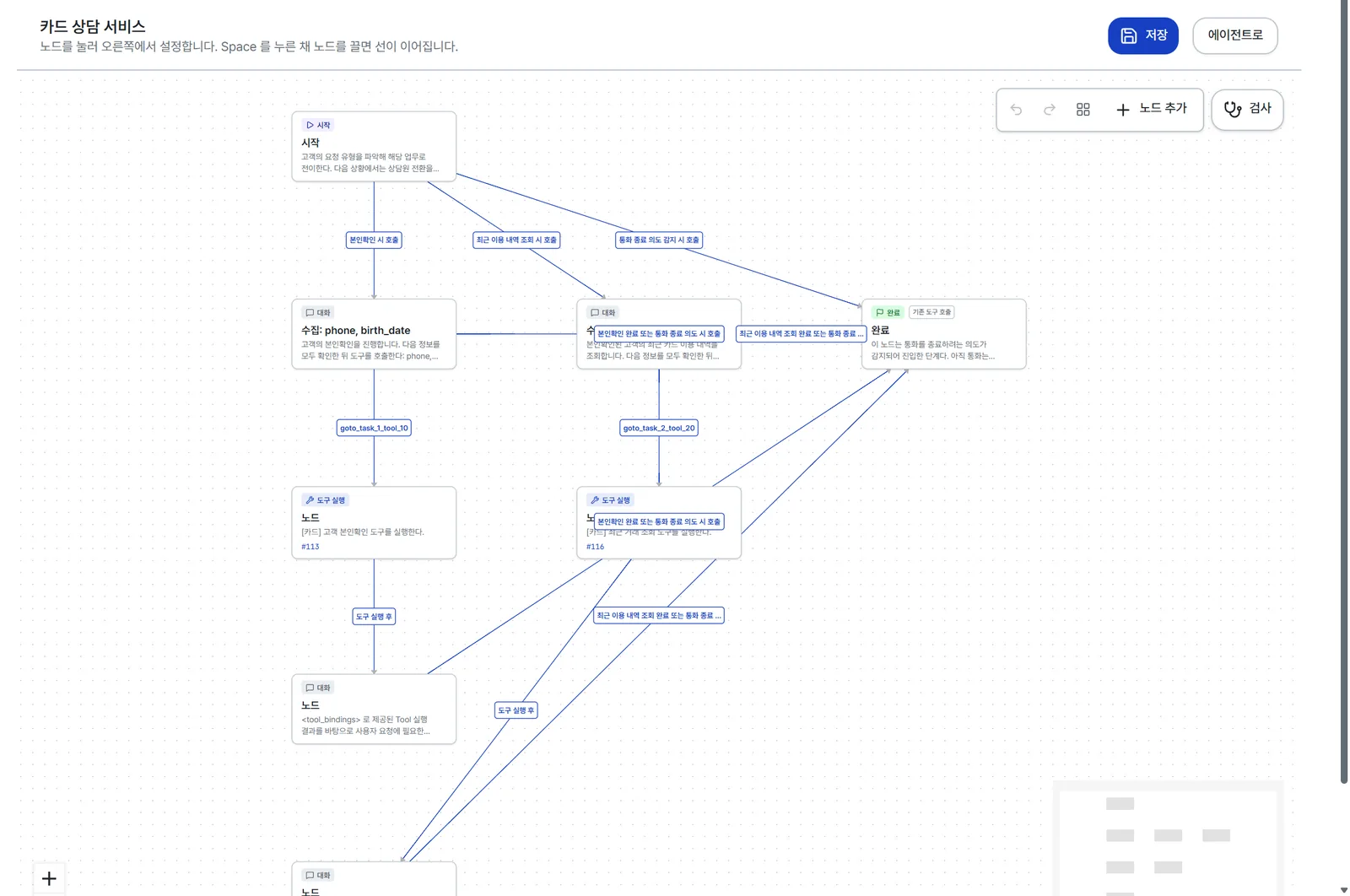Click the undo arrow icon

(x=1016, y=110)
